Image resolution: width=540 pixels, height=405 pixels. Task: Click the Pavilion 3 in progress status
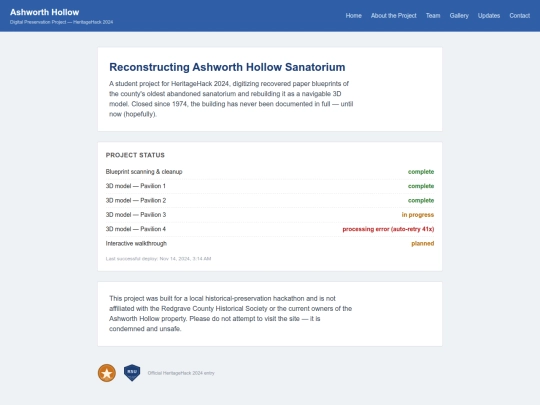pos(418,215)
